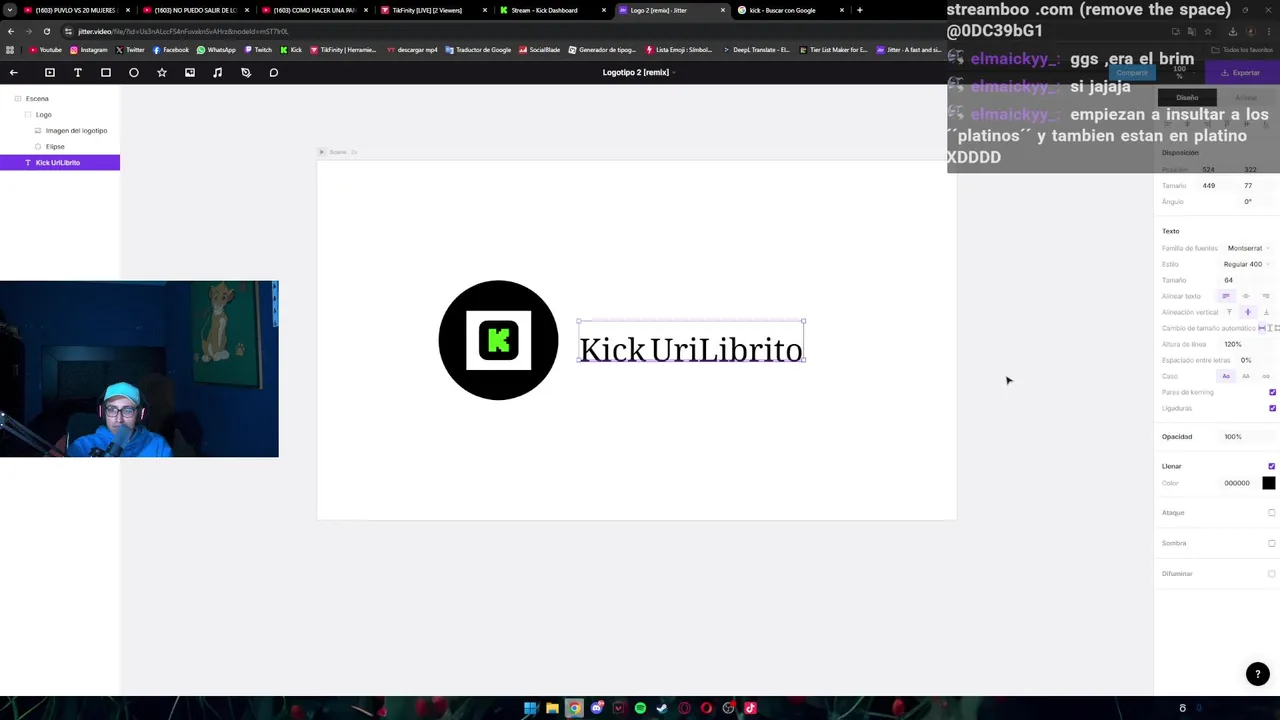The width and height of the screenshot is (1280, 720).
Task: Toggle Ligaduras checkbox
Action: tap(1272, 408)
